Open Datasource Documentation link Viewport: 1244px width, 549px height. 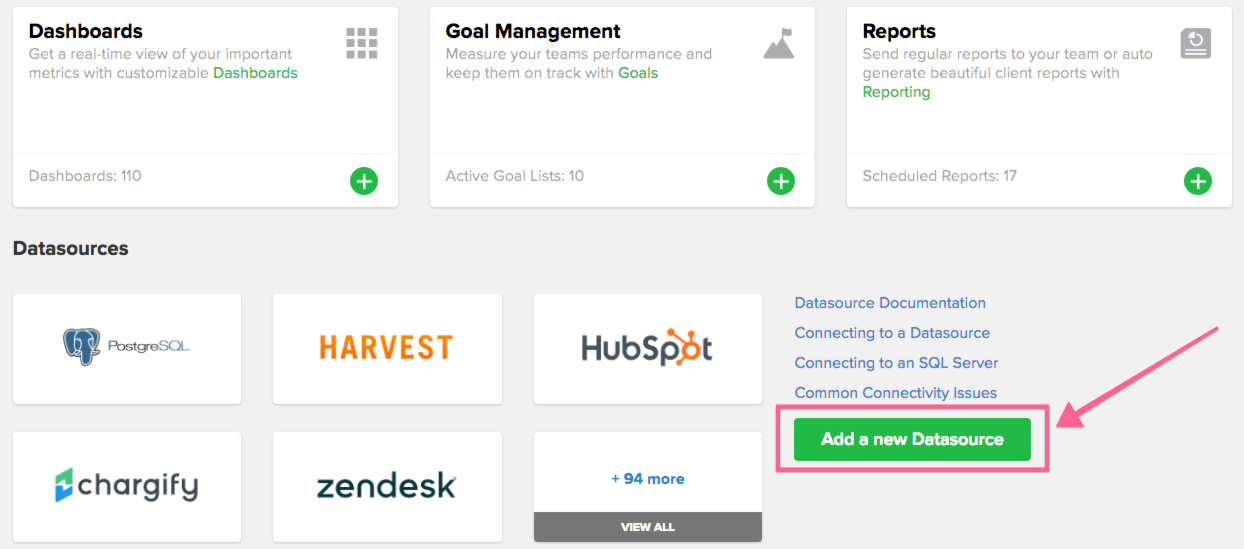coord(890,303)
